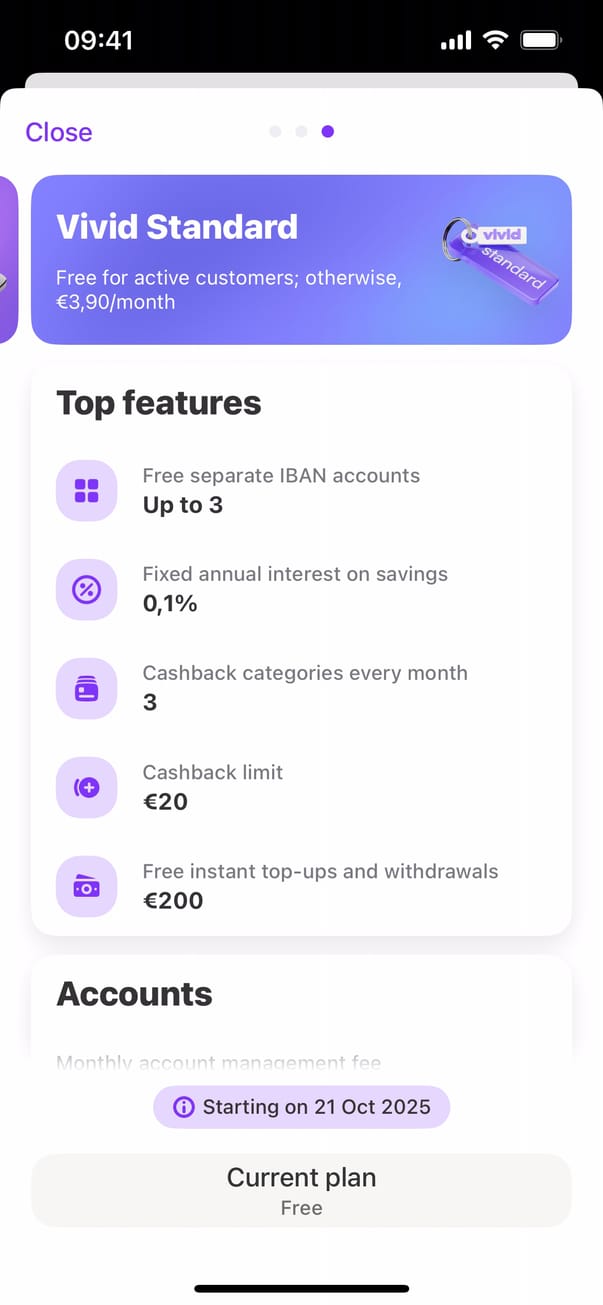Tap the Starting on 21 Oct 2025 badge
This screenshot has width=603, height=1305.
(302, 1107)
